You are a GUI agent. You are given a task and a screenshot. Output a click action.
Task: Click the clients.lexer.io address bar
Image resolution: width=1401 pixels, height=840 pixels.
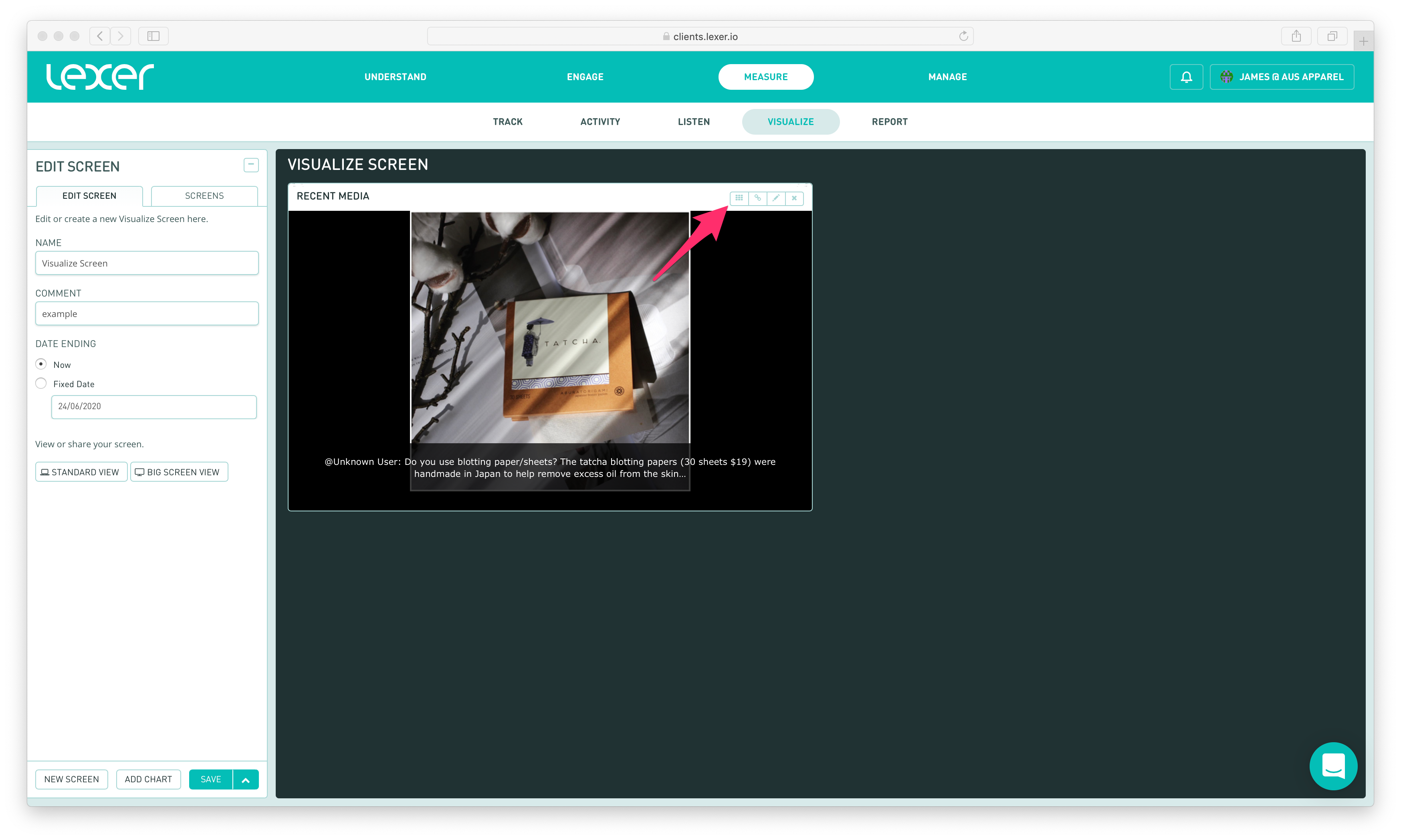point(700,36)
